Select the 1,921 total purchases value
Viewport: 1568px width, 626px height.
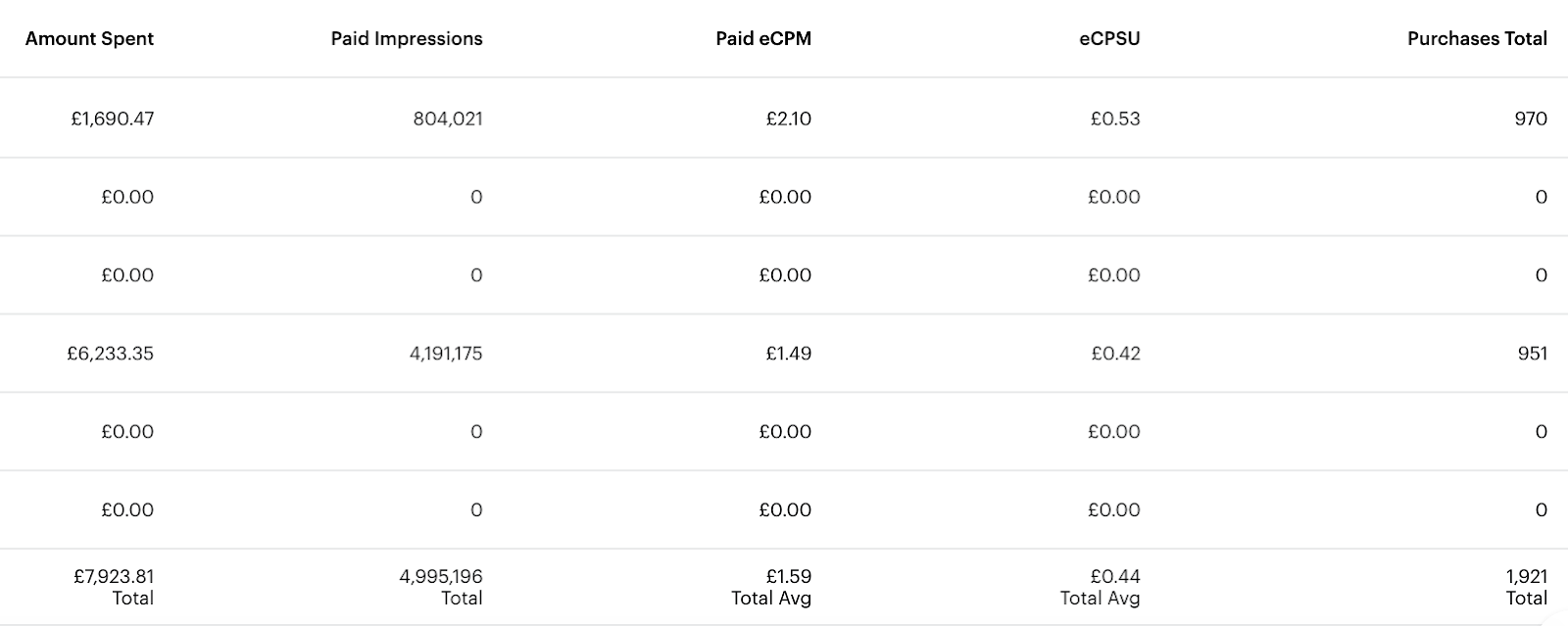click(1527, 577)
